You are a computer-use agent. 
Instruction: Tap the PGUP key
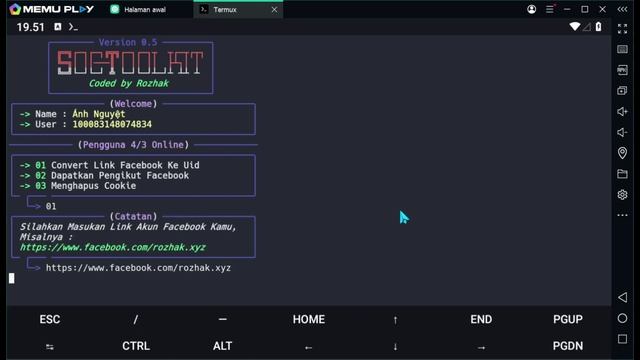[x=568, y=319]
